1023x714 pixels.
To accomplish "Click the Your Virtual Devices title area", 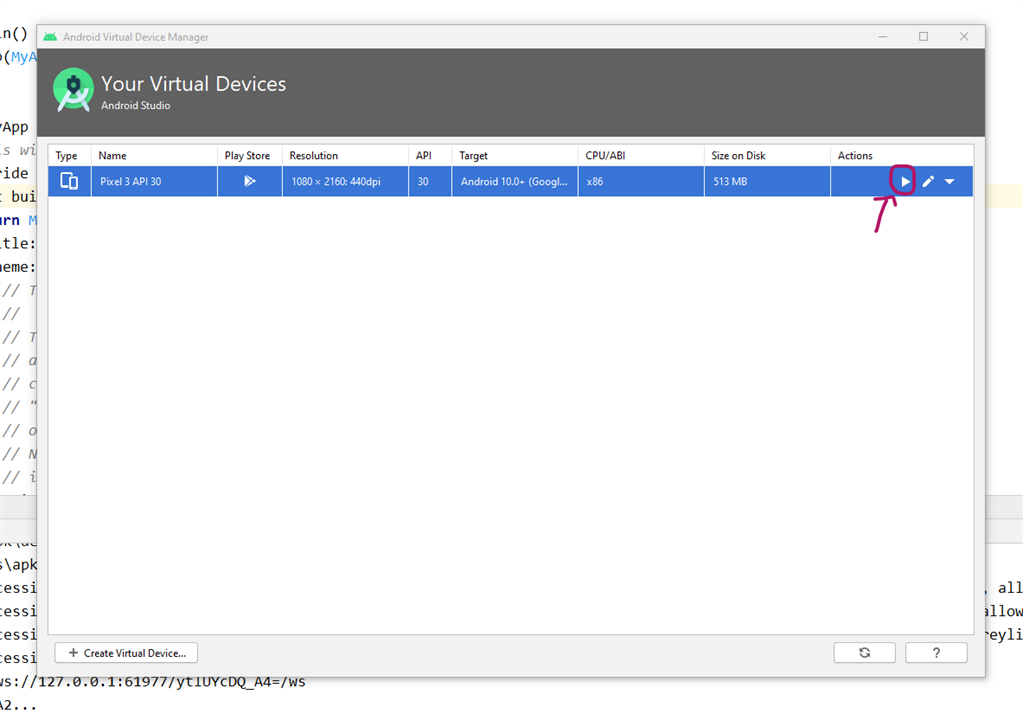I will pos(193,83).
